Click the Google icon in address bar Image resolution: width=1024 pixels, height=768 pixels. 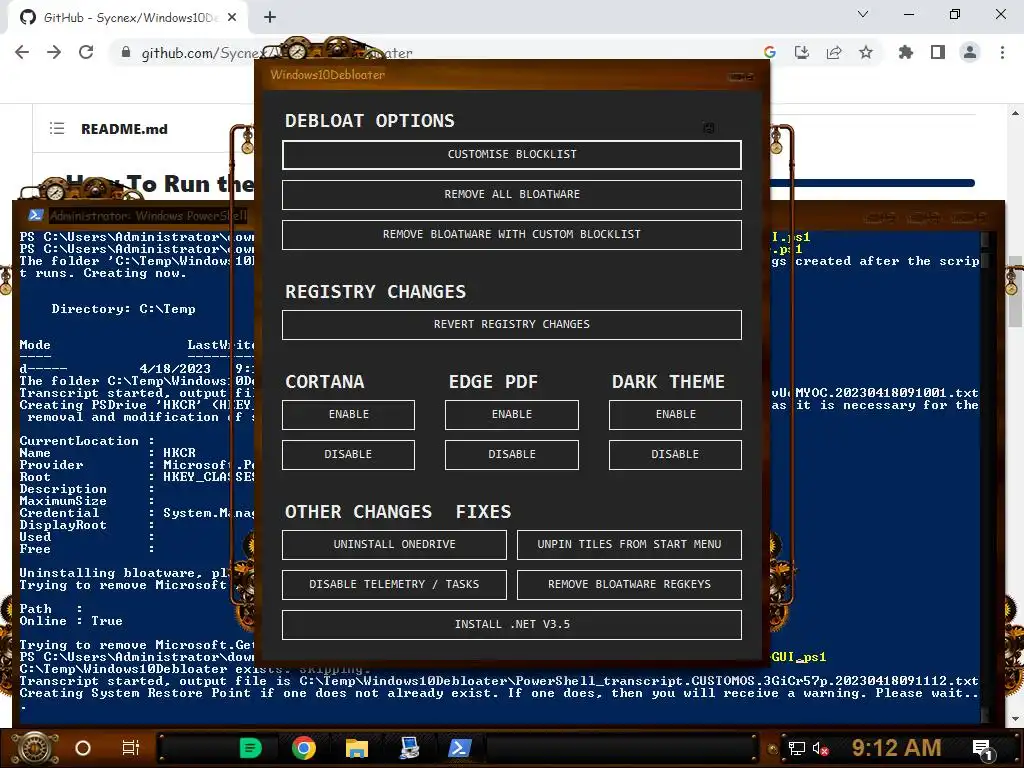pyautogui.click(x=770, y=52)
